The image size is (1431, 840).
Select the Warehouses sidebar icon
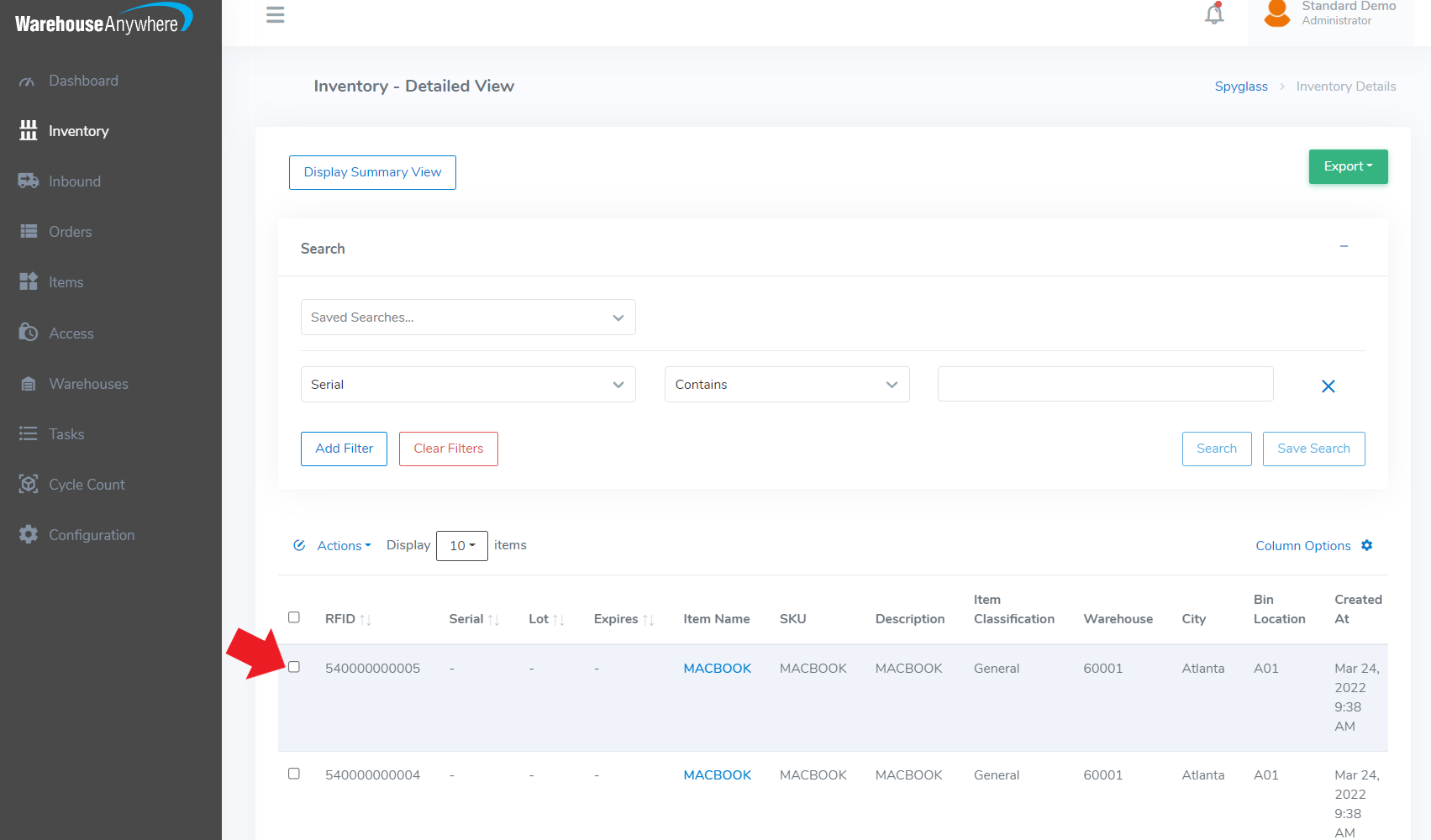(x=28, y=383)
